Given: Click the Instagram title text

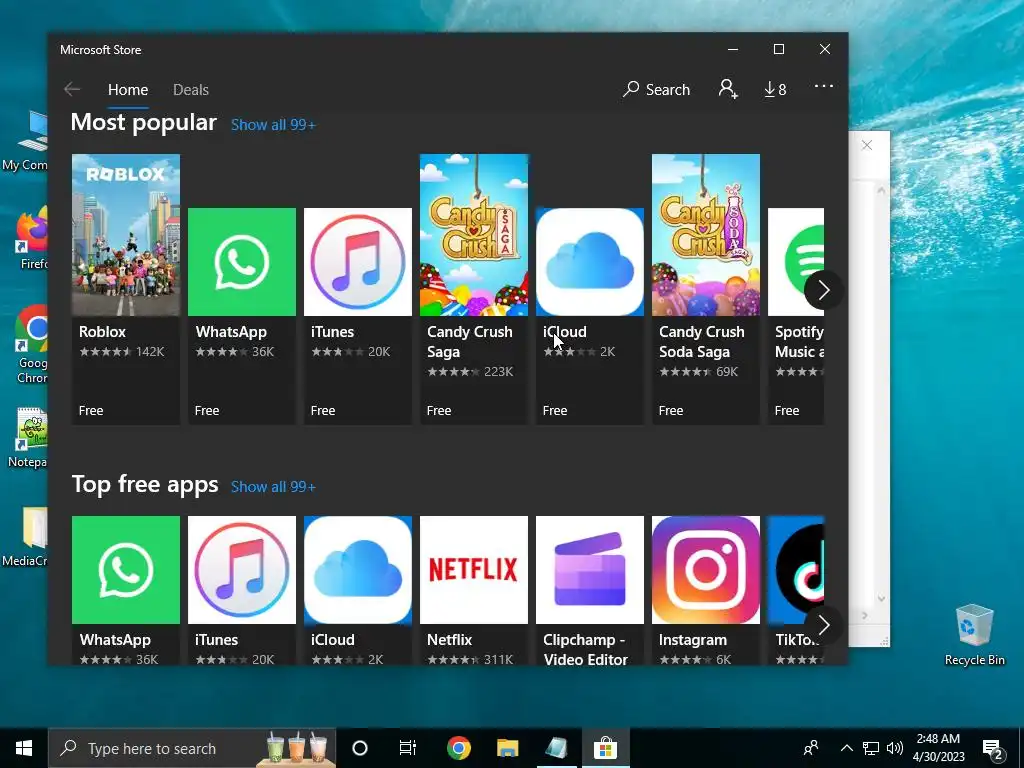Looking at the screenshot, I should pos(693,640).
